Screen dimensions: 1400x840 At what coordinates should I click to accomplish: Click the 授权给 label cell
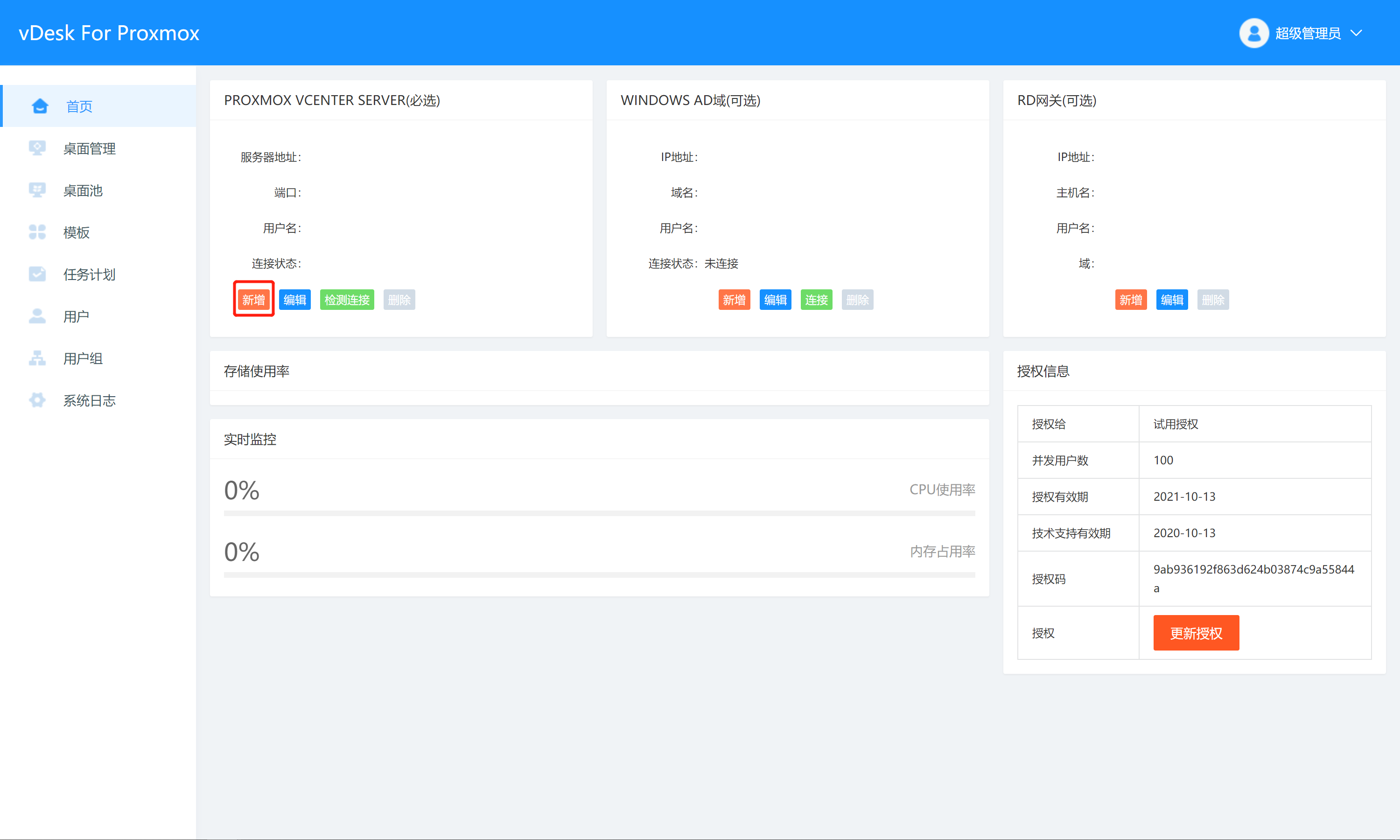coord(1078,424)
